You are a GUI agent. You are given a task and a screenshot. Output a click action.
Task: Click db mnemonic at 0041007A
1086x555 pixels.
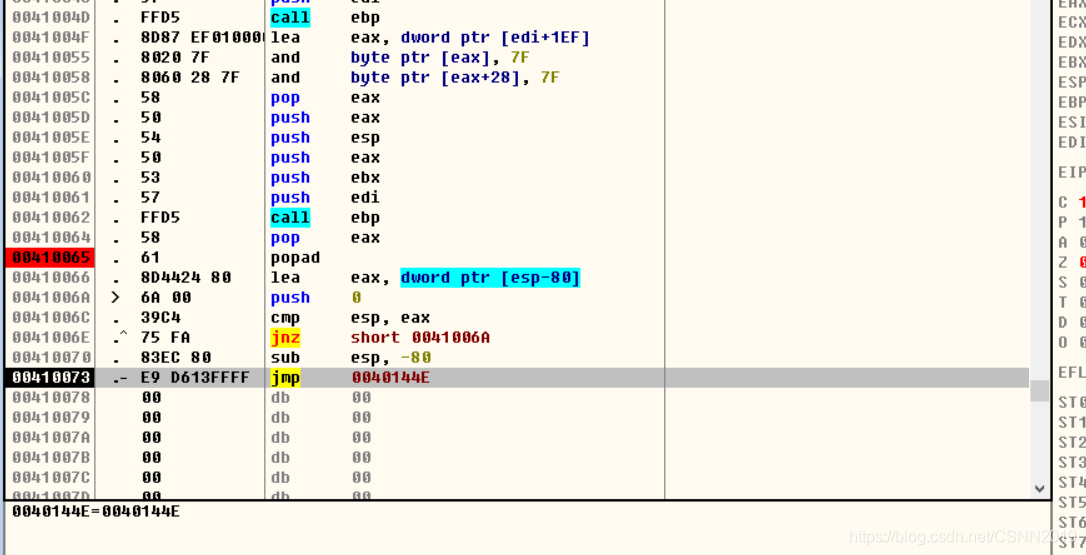click(281, 438)
